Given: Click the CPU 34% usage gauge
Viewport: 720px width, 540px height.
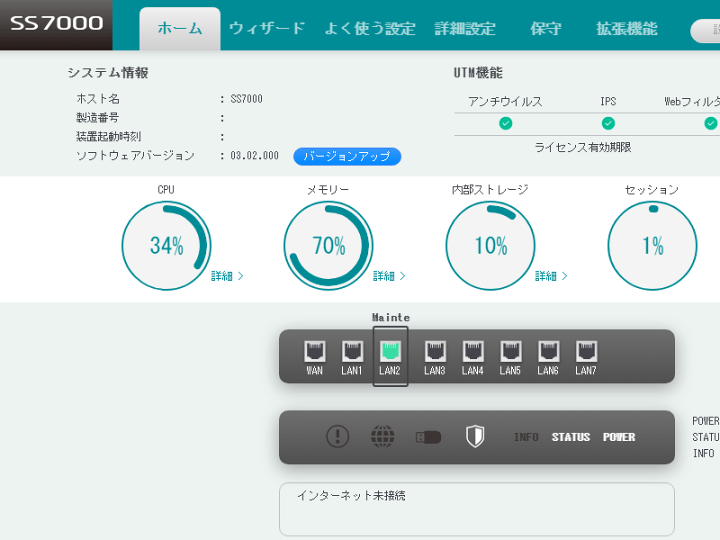Looking at the screenshot, I should (x=167, y=246).
